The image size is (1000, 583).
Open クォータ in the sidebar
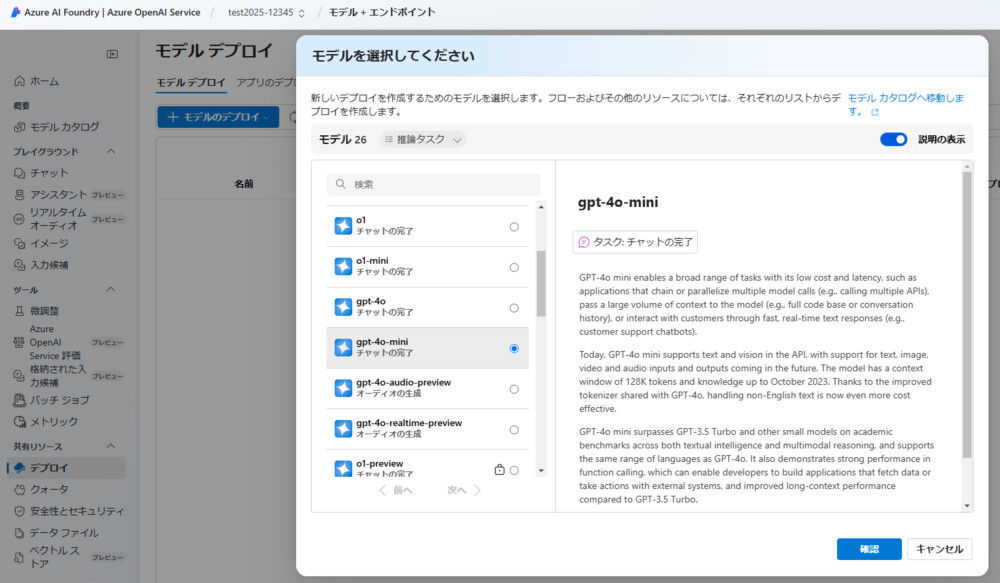click(41, 489)
